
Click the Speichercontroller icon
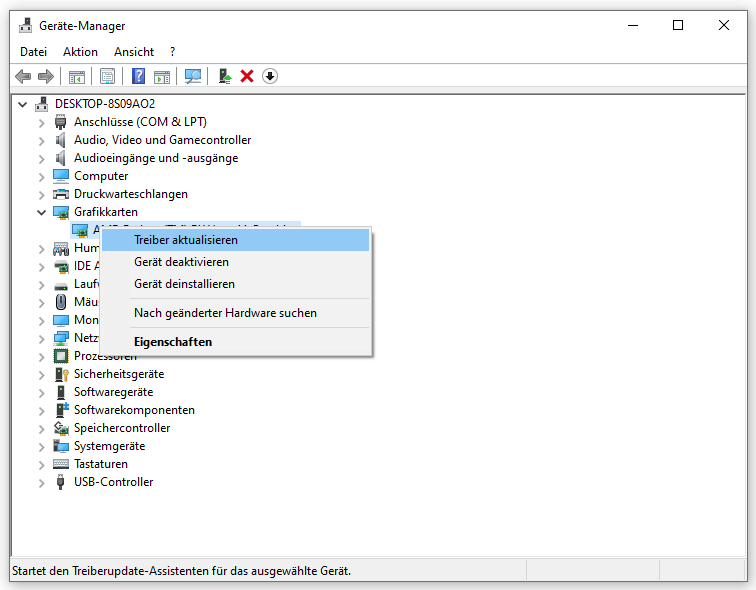pos(61,428)
